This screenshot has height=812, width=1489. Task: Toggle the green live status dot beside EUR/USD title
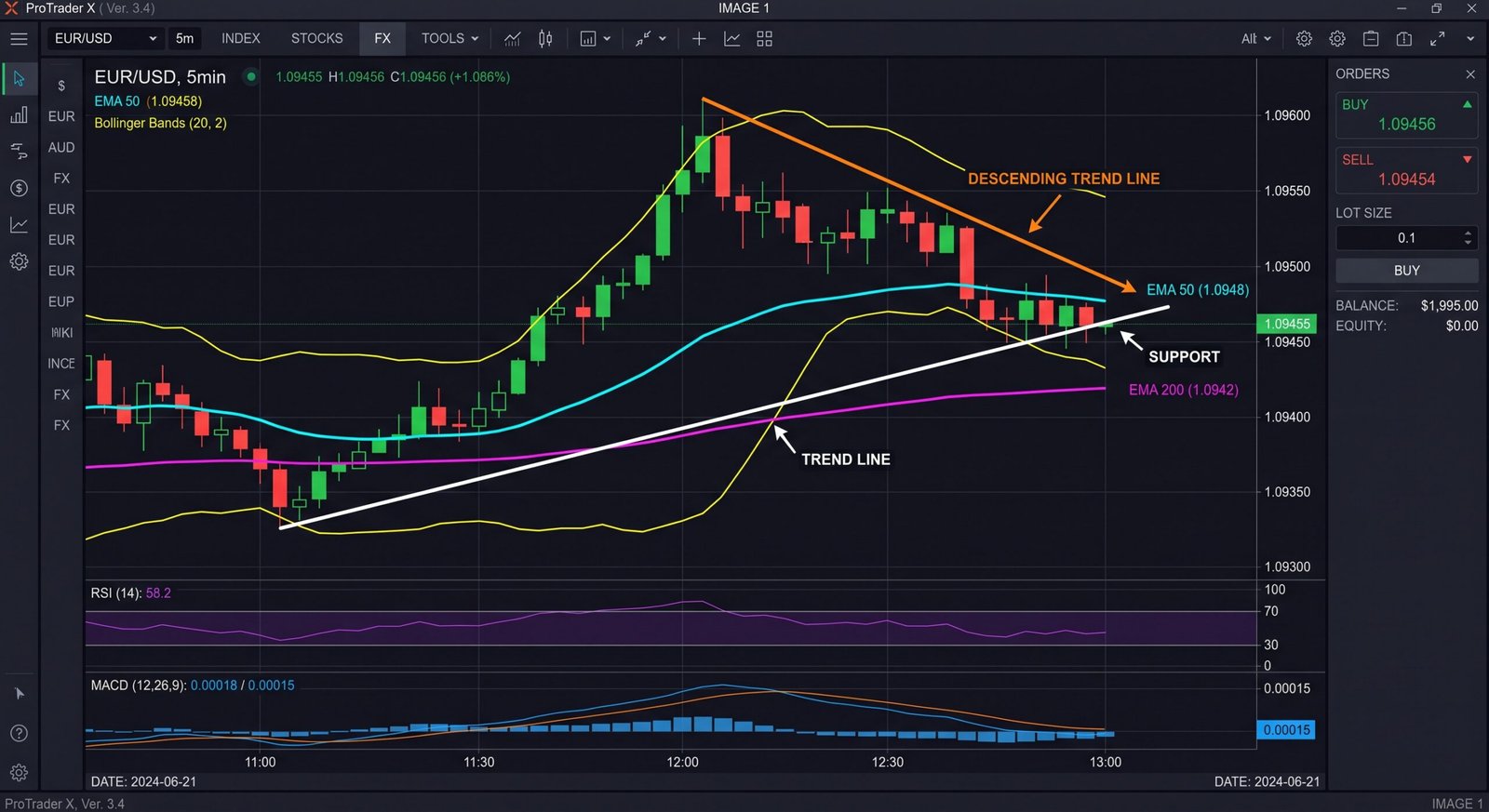250,76
